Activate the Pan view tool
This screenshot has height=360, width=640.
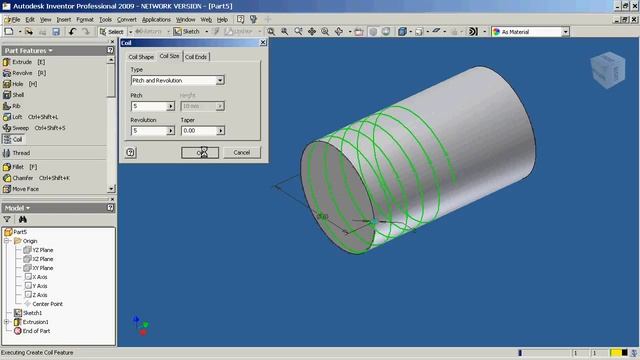(x=312, y=31)
